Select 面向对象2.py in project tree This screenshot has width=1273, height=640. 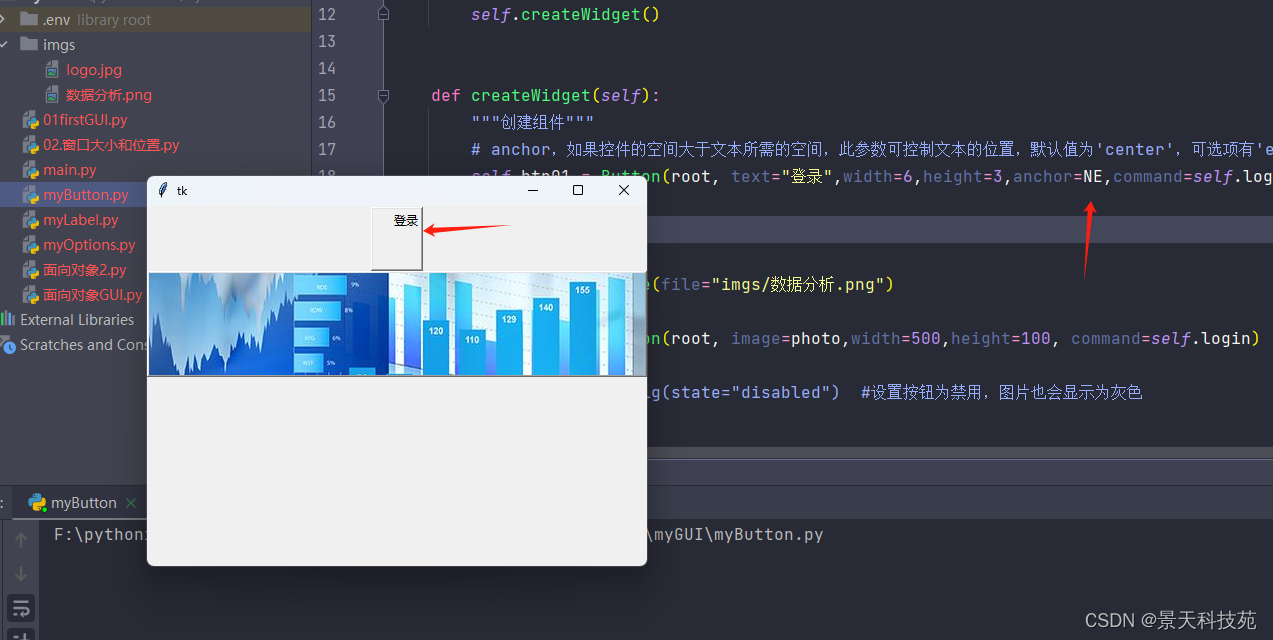pos(85,270)
